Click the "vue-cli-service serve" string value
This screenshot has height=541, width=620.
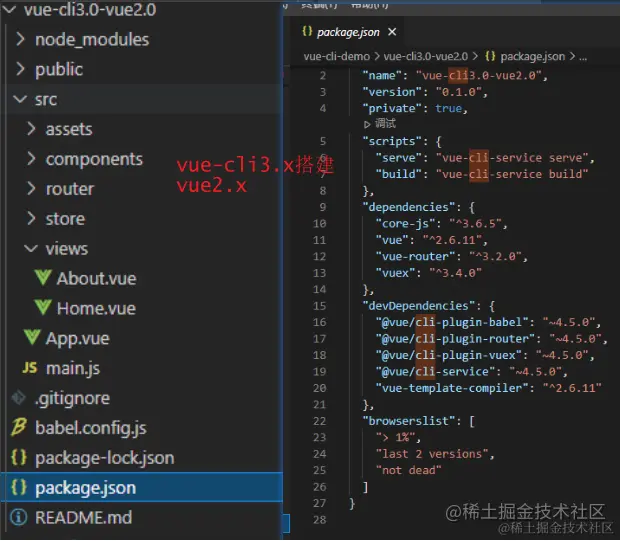512,158
